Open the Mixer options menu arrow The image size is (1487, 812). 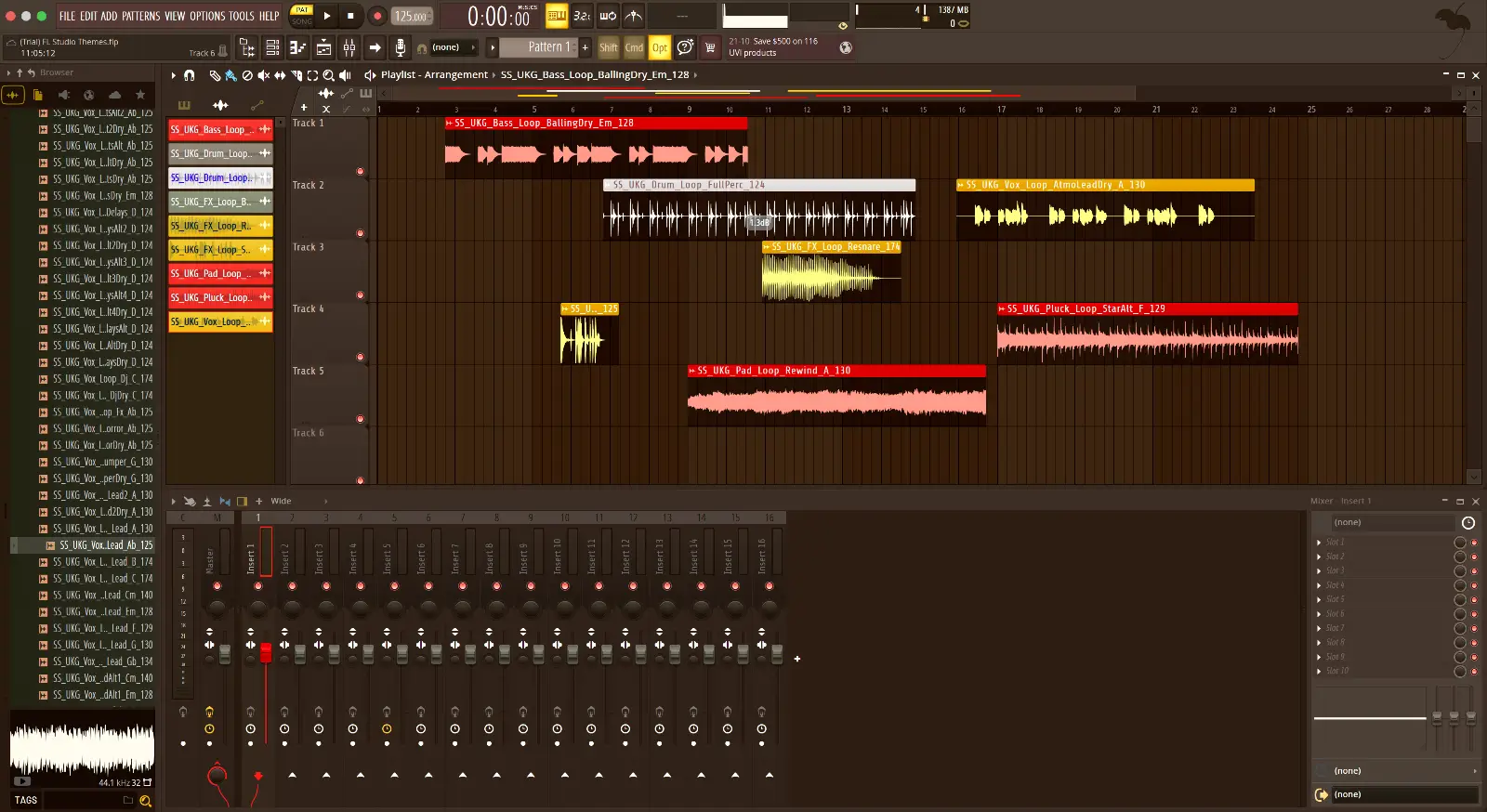174,502
